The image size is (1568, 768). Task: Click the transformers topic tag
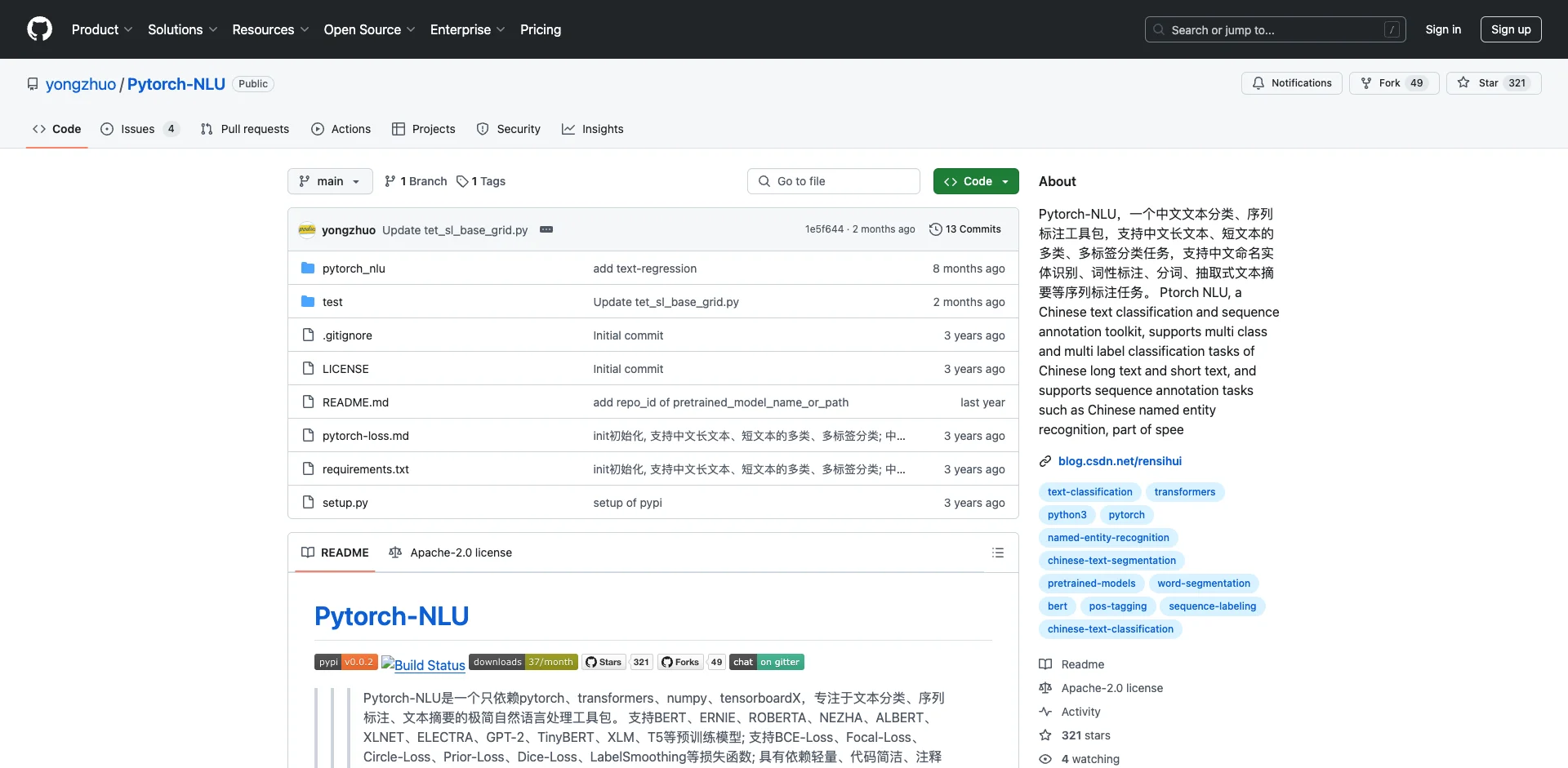(1184, 492)
